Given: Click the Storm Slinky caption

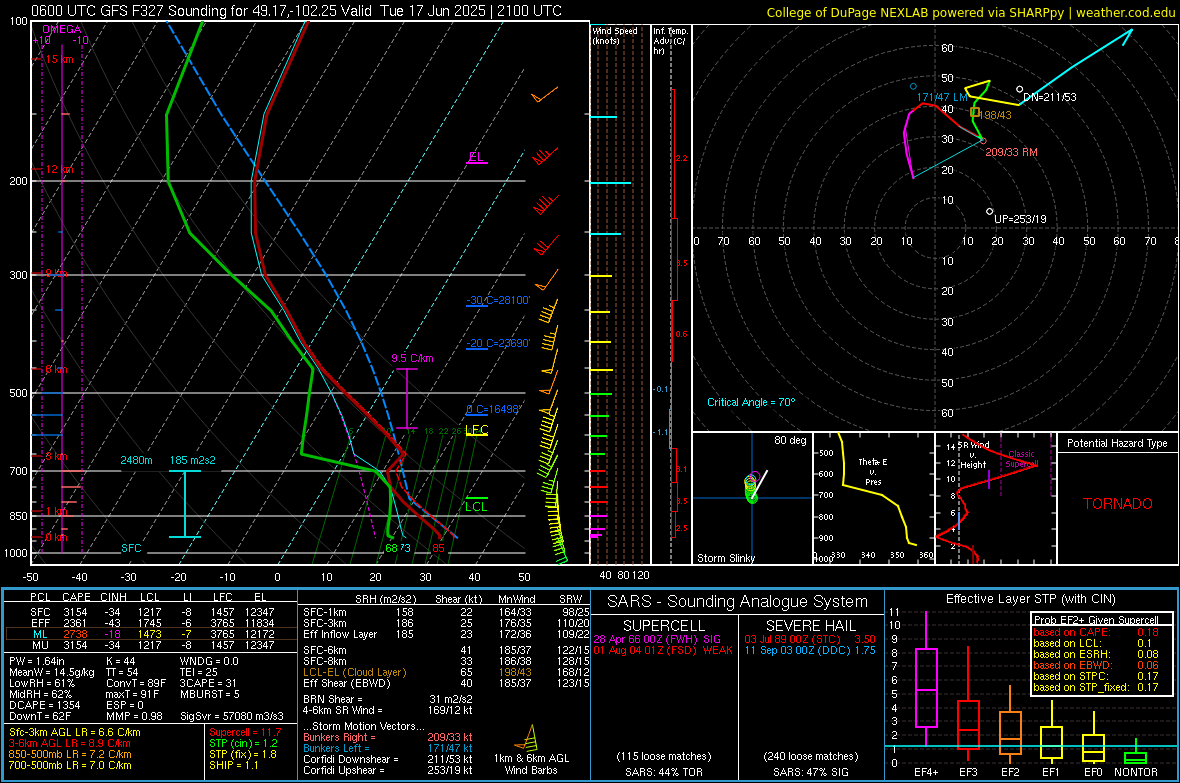Looking at the screenshot, I should 726,558.
